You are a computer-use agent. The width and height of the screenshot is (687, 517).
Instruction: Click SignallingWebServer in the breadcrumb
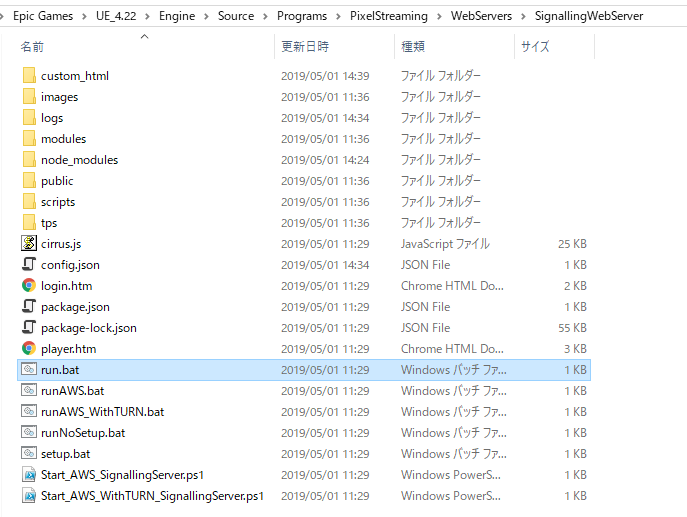pyautogui.click(x=589, y=16)
